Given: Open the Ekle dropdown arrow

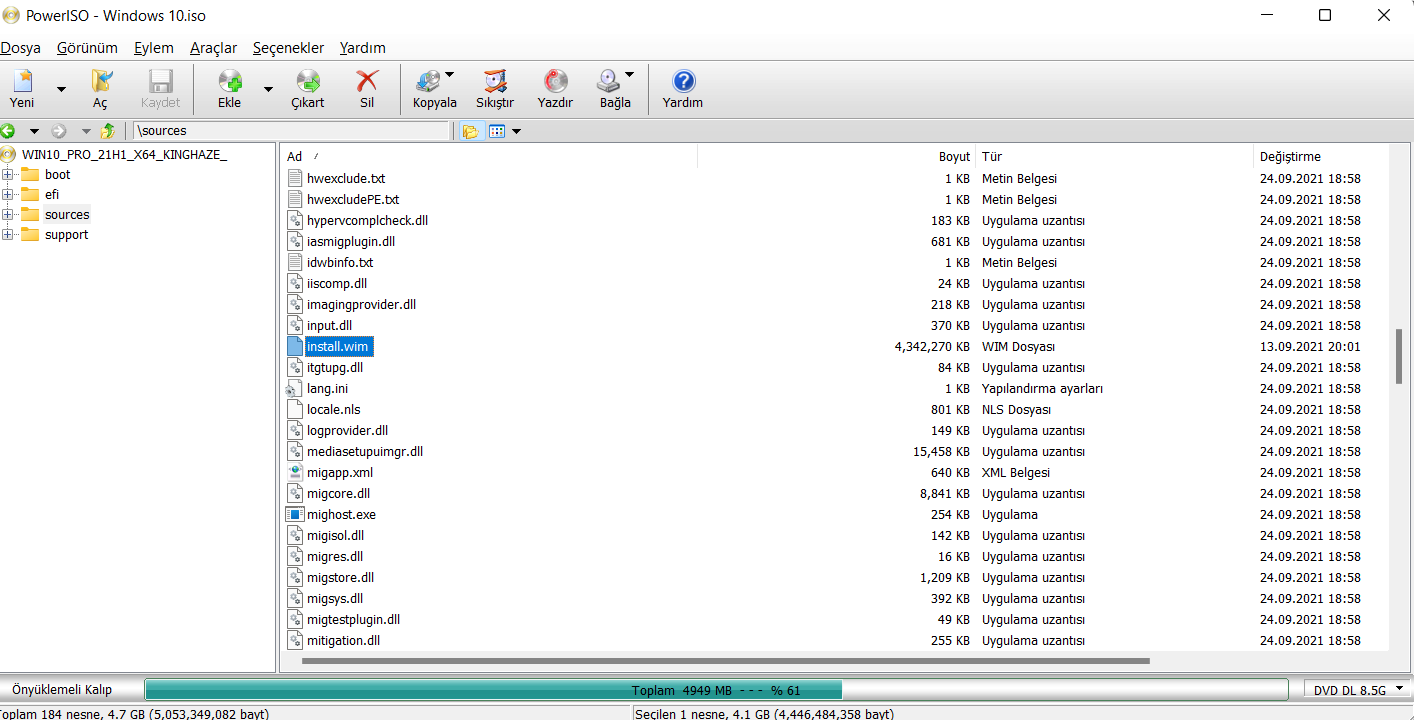Looking at the screenshot, I should 268,89.
